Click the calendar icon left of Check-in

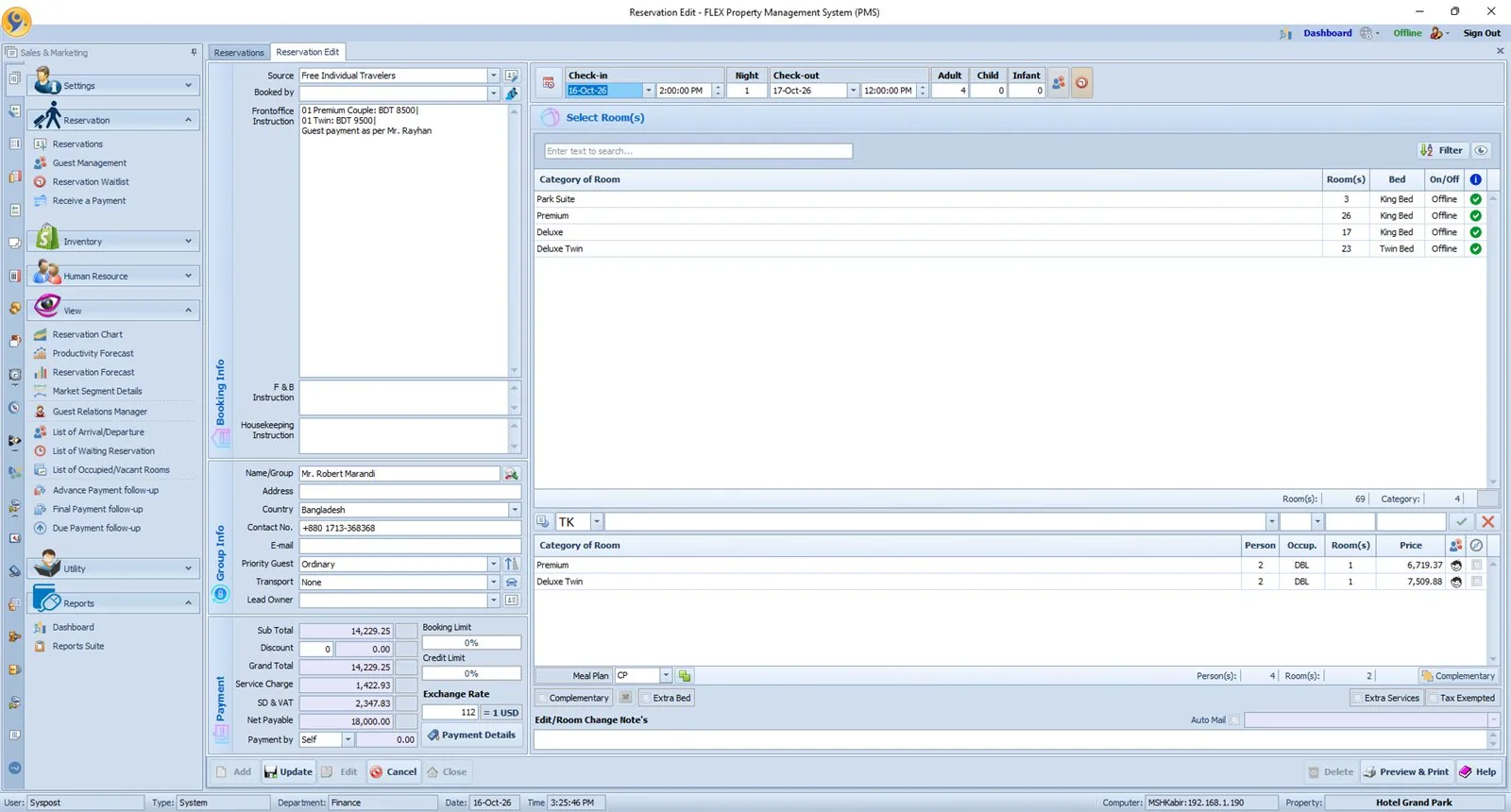(x=548, y=83)
